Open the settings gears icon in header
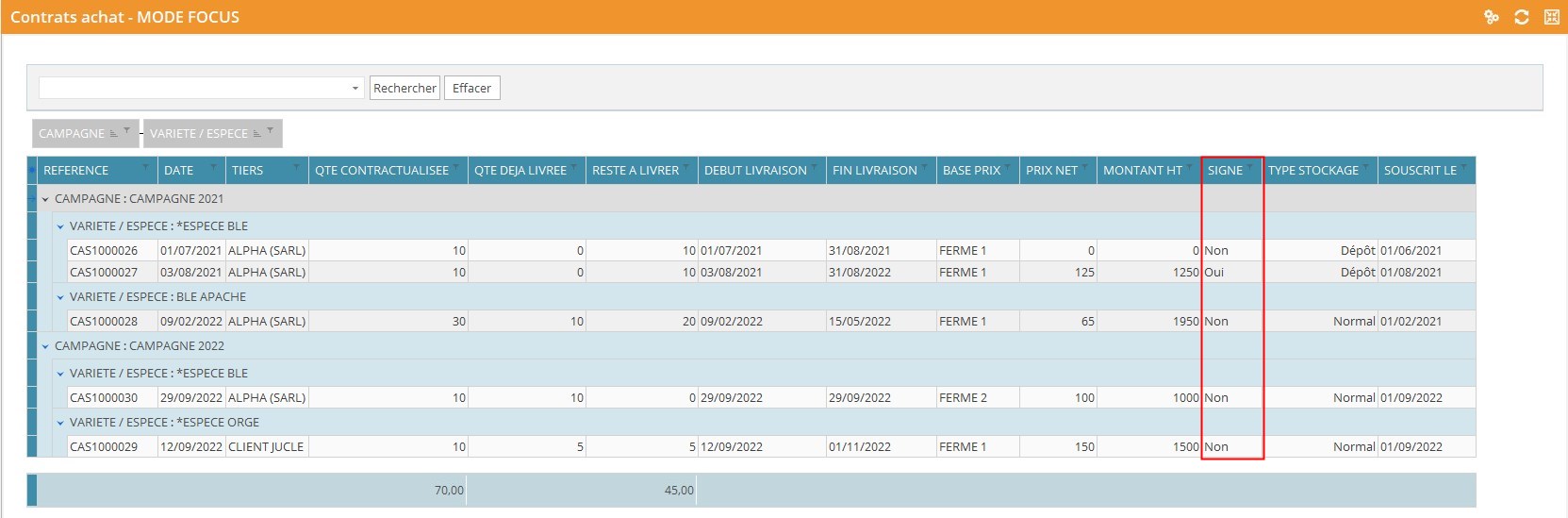1568x518 pixels. (x=1491, y=17)
